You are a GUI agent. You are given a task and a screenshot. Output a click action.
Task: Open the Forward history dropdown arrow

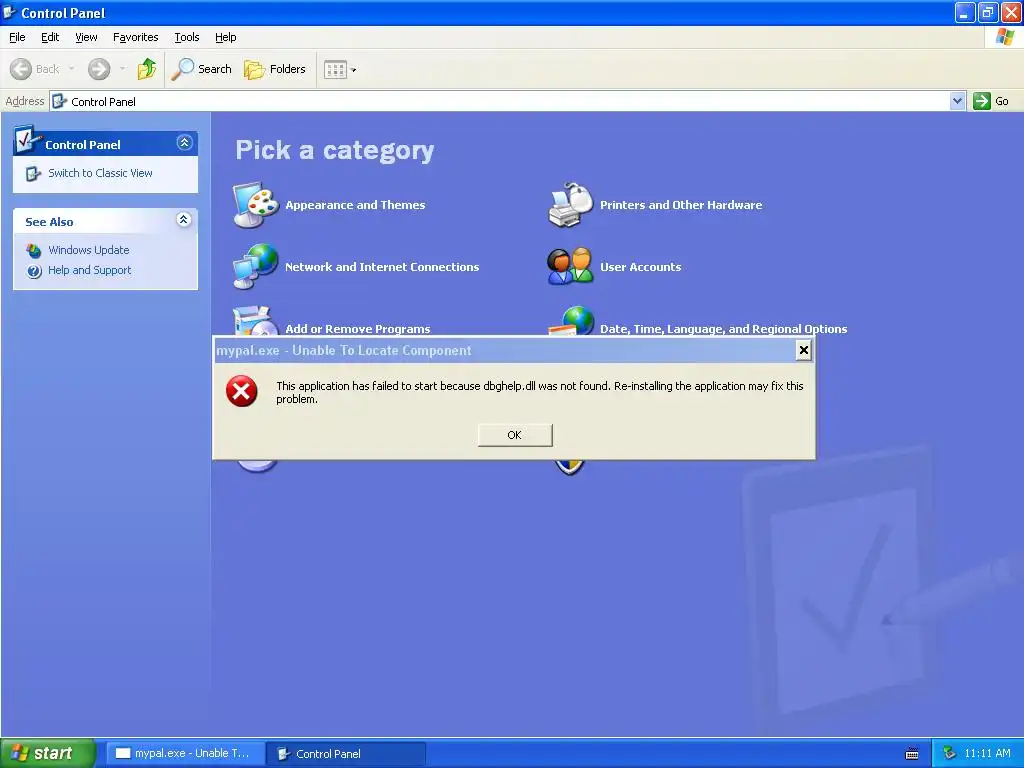click(122, 69)
